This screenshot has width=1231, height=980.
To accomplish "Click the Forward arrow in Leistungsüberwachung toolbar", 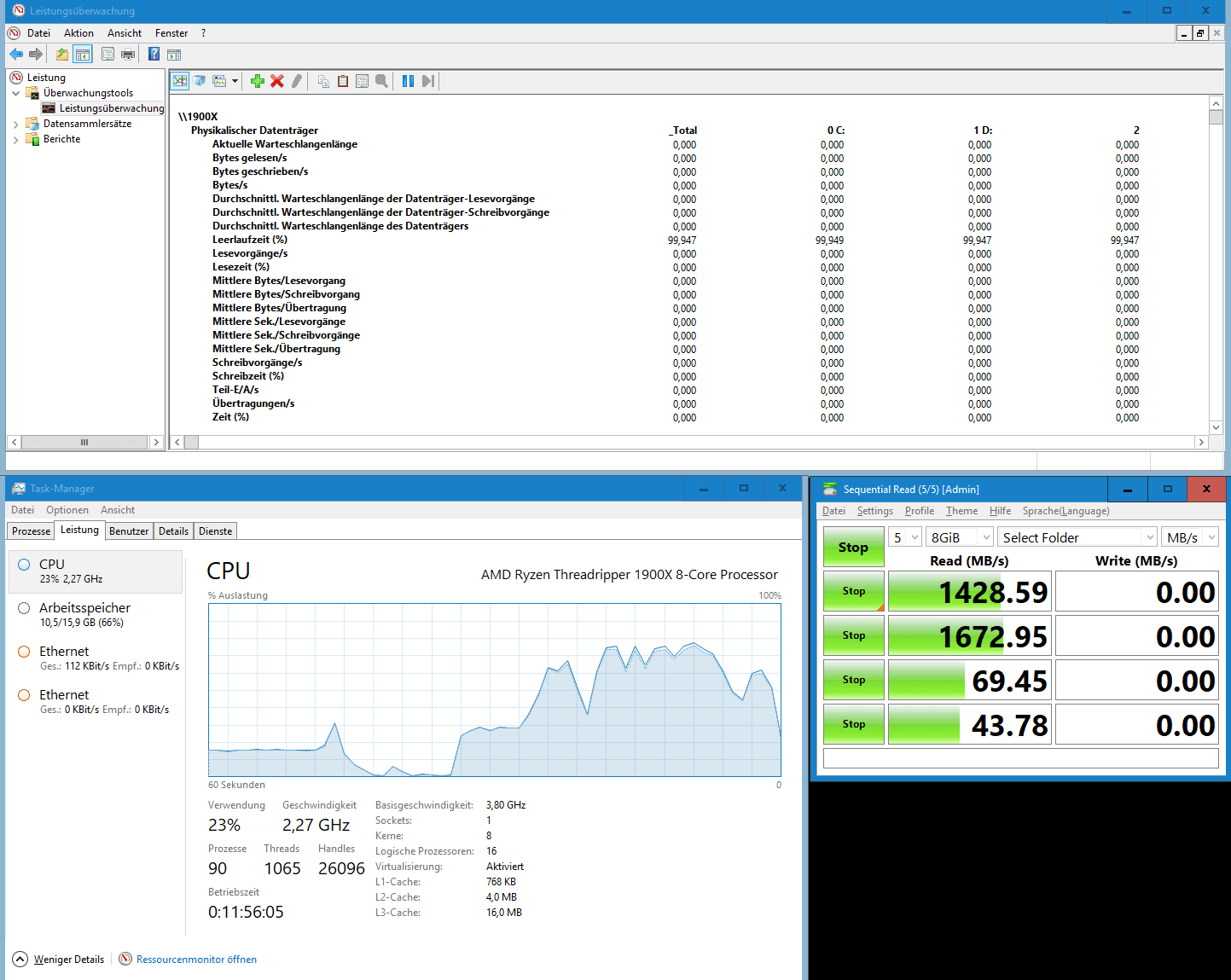I will 36,55.
